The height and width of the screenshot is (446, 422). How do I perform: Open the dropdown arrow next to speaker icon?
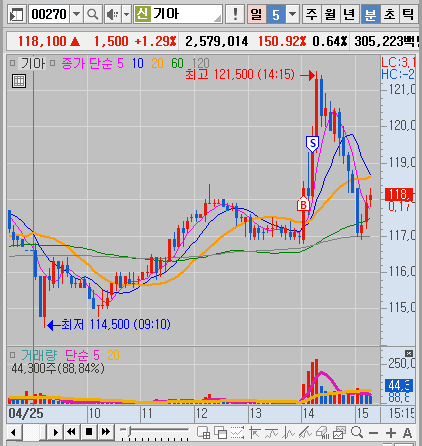pos(126,14)
